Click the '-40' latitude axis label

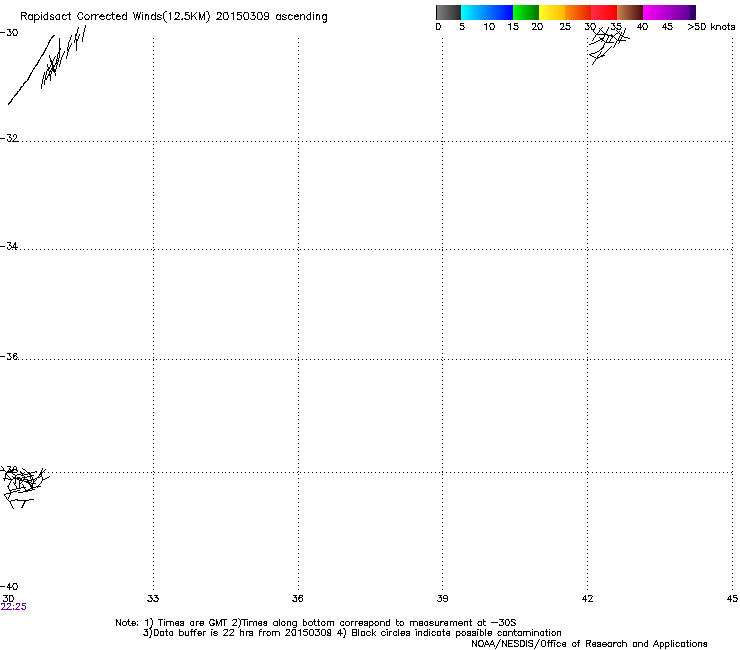tap(9, 587)
